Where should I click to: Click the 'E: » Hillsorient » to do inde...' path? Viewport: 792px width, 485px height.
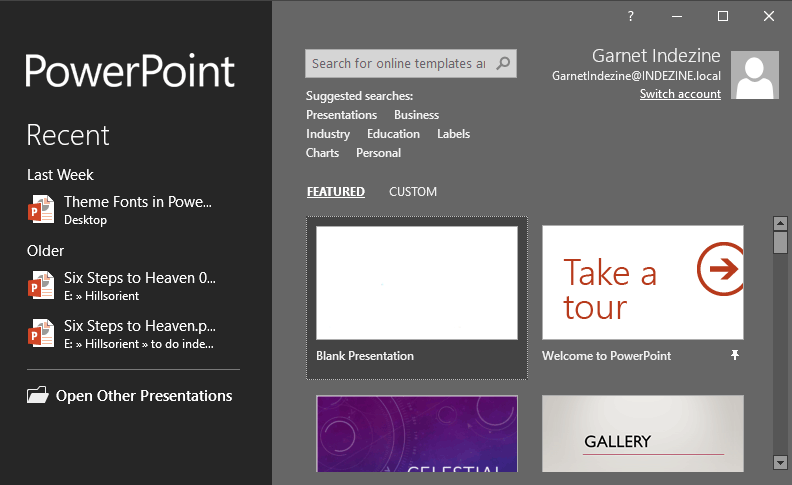(139, 344)
